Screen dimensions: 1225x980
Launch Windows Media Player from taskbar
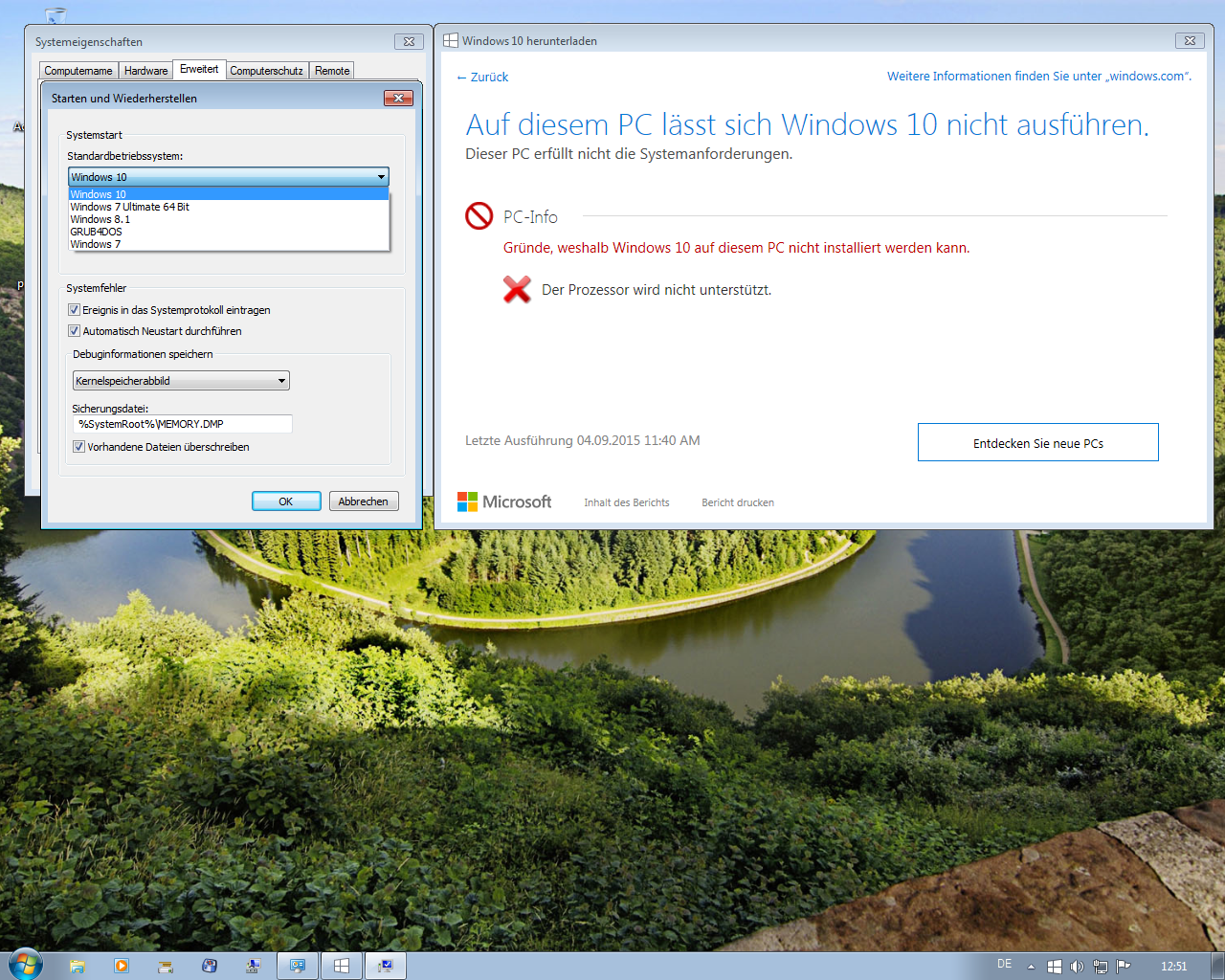click(122, 966)
